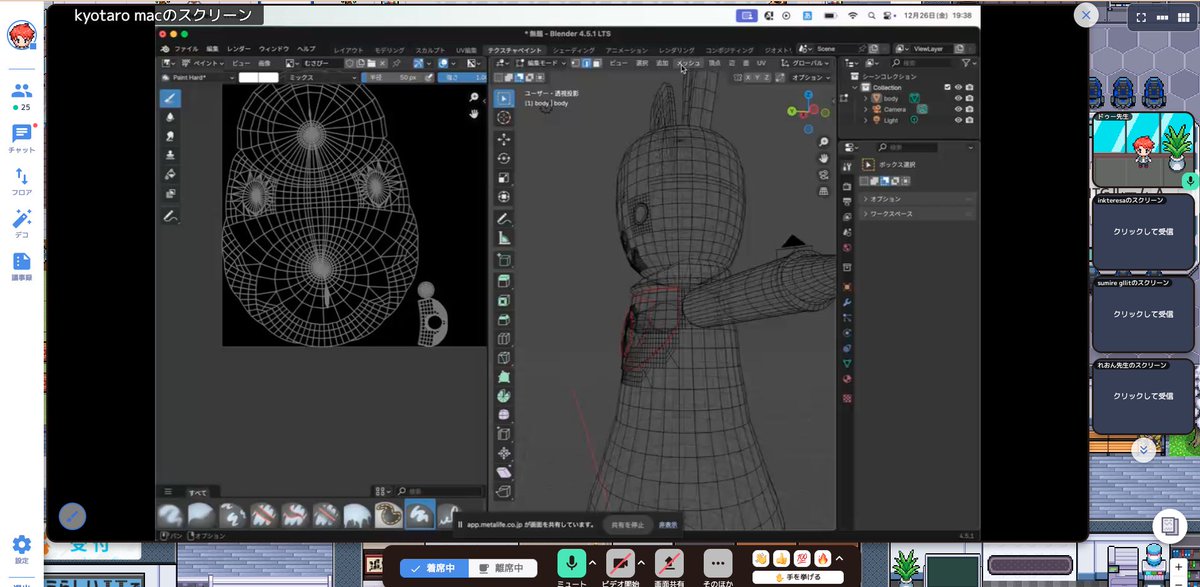This screenshot has height=587, width=1200.
Task: Select the Knife tool
Action: (504, 357)
